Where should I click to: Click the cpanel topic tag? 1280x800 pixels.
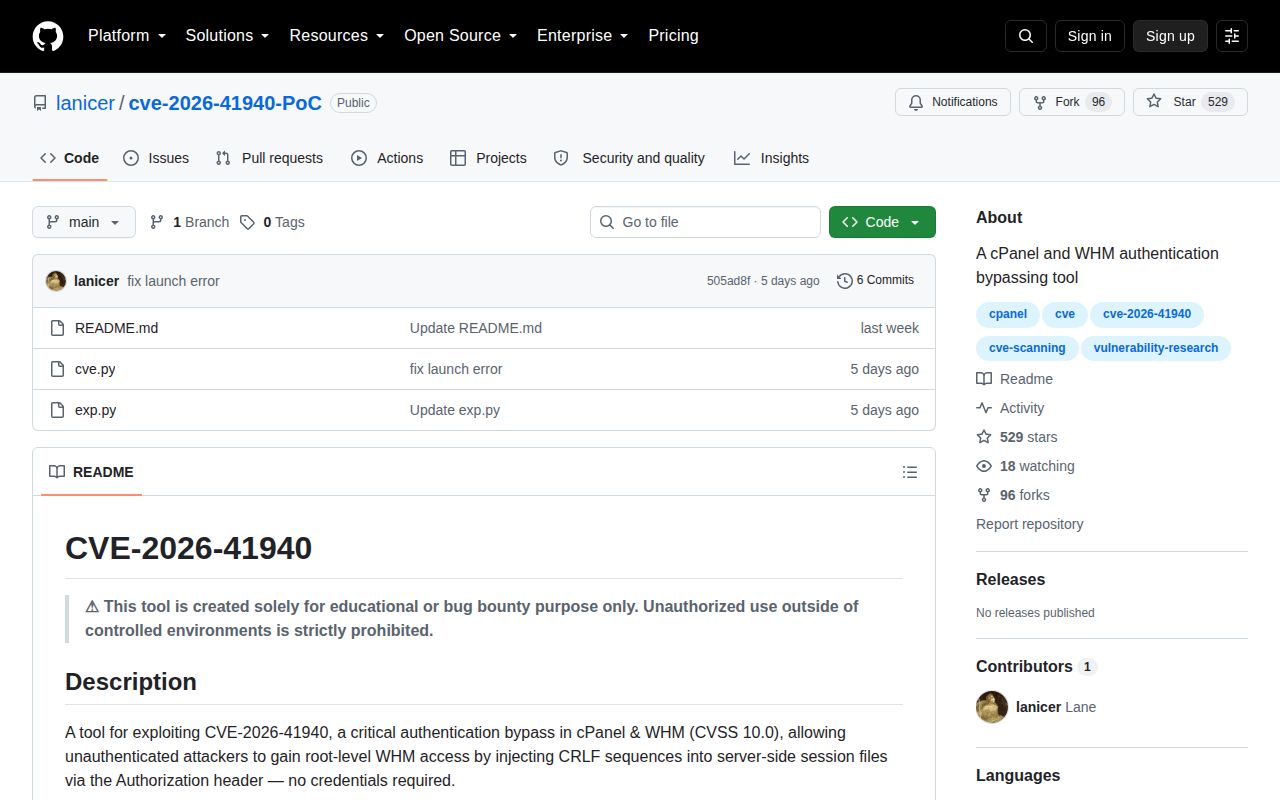pos(1008,314)
